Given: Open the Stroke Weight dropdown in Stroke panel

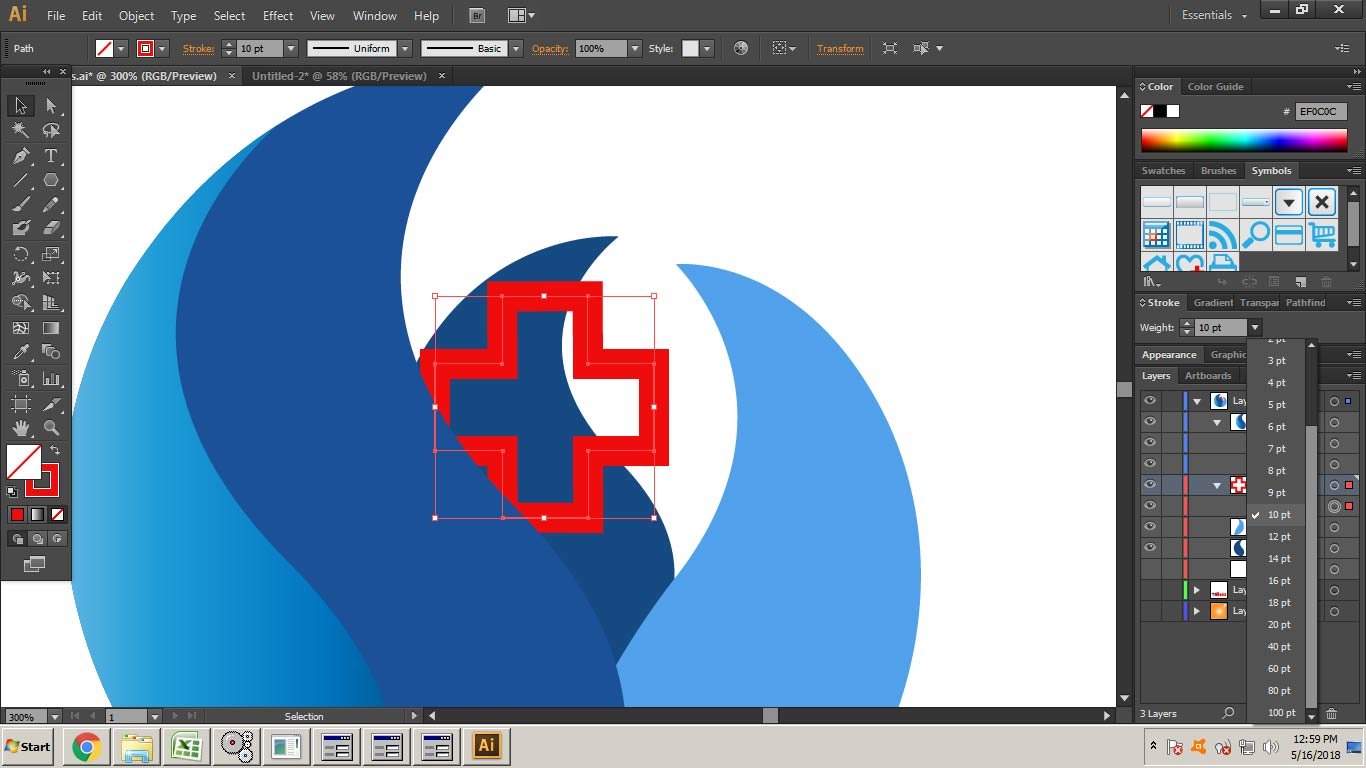Looking at the screenshot, I should point(1255,327).
